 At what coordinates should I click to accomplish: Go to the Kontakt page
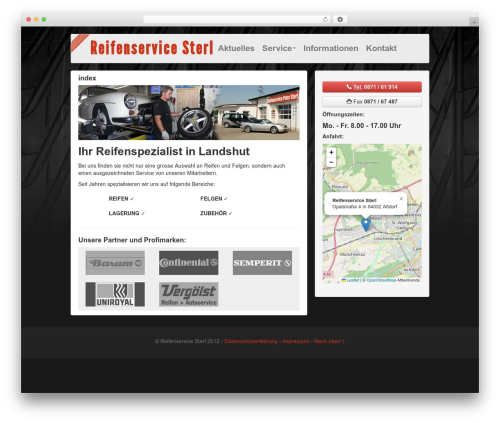click(x=381, y=48)
